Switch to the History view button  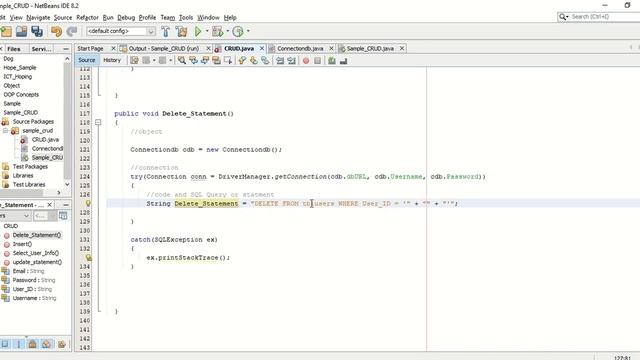coord(112,60)
